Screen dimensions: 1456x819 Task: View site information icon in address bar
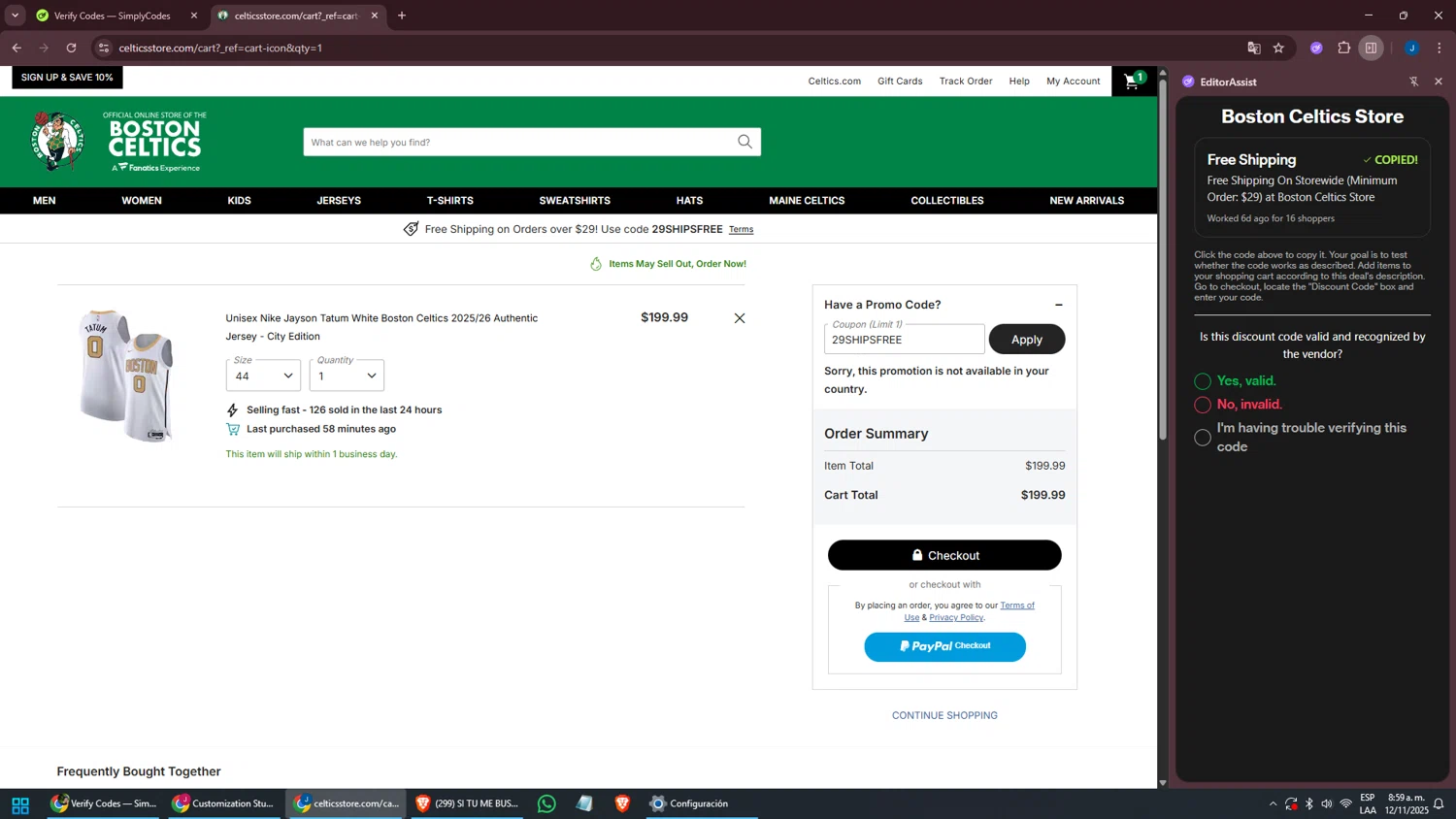point(104,48)
